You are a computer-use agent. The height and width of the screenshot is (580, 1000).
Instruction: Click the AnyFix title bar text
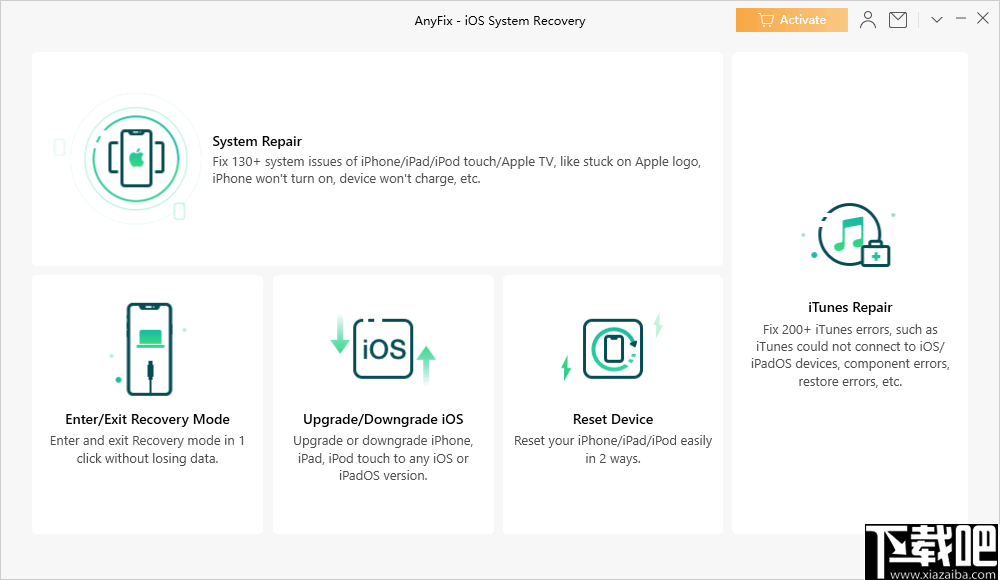(x=499, y=19)
